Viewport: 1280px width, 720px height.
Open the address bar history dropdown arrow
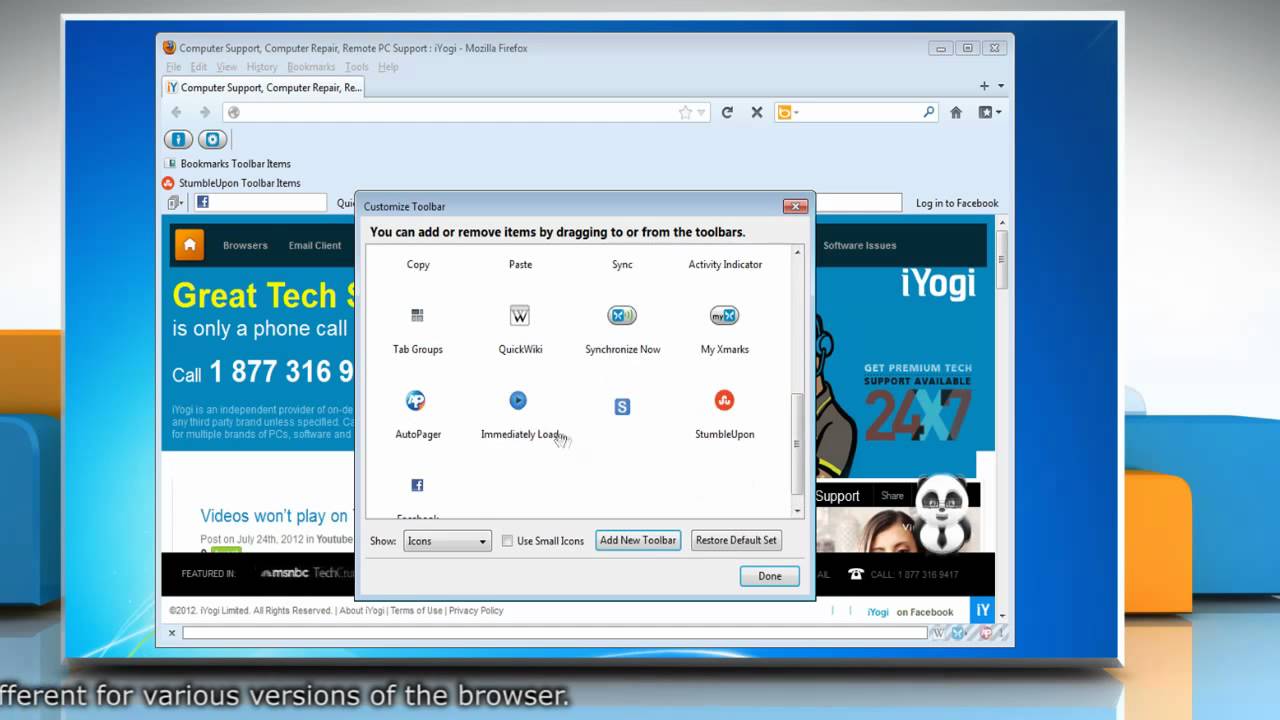[702, 113]
